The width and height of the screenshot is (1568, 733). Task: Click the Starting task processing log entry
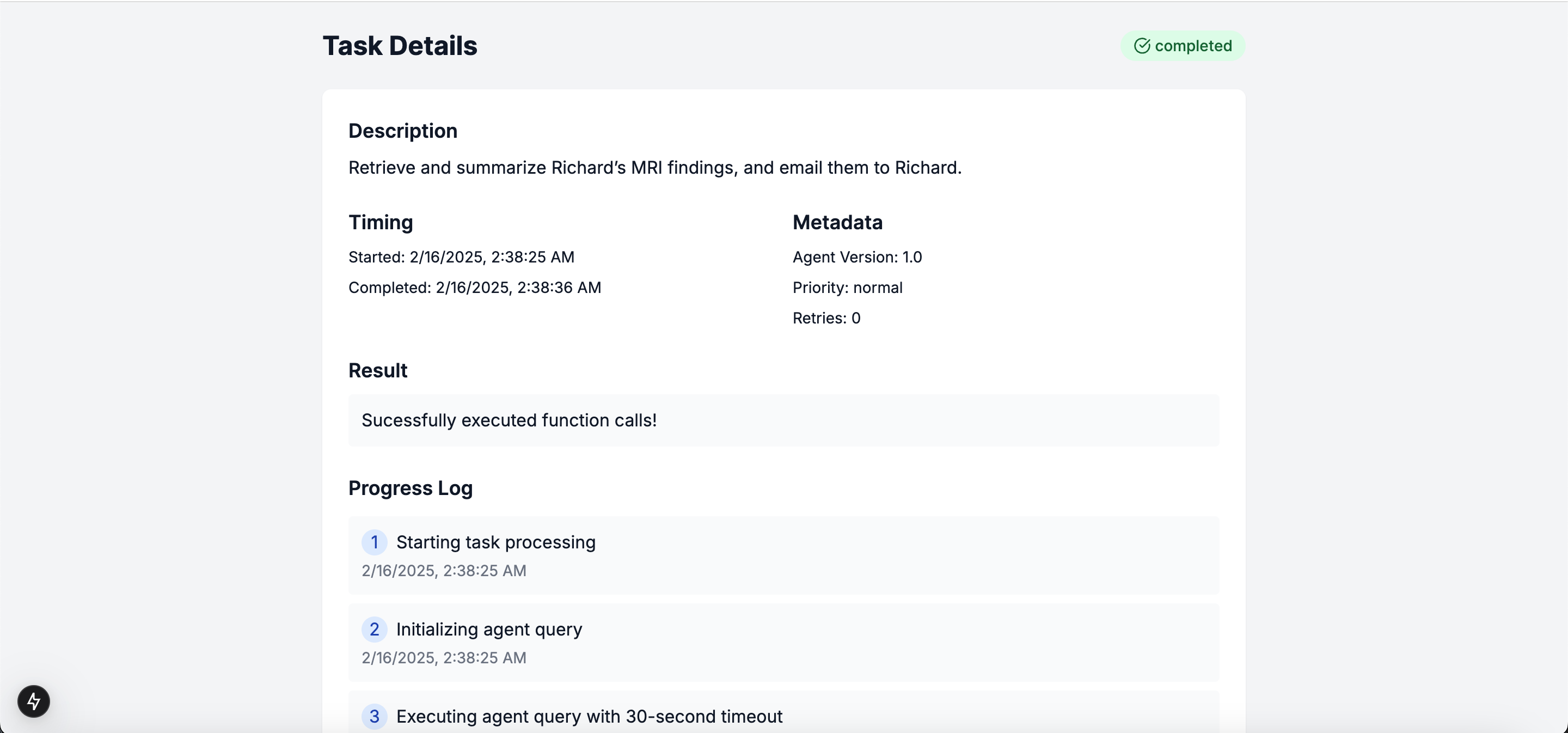pyautogui.click(x=495, y=542)
